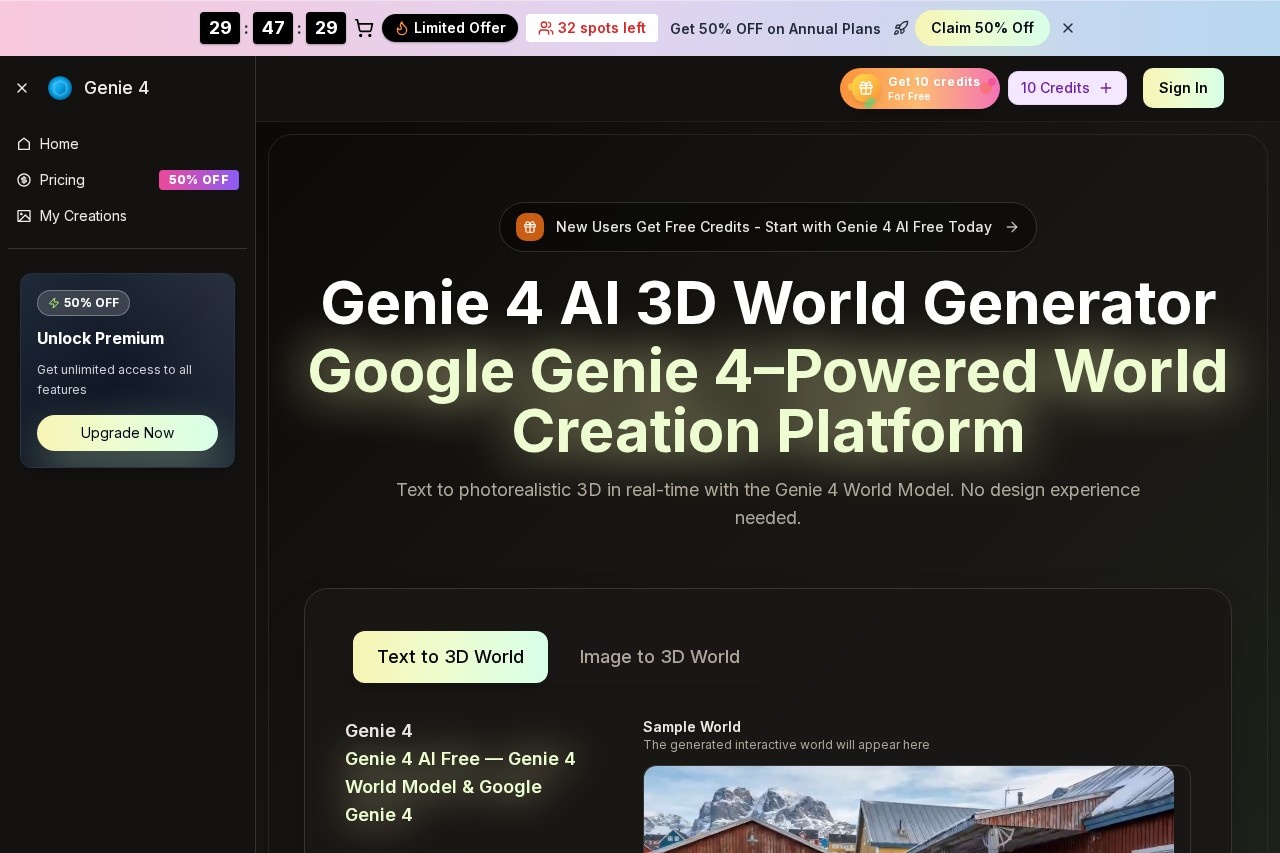Click the Genie 4 AI 3D World Generator heading

coord(768,303)
